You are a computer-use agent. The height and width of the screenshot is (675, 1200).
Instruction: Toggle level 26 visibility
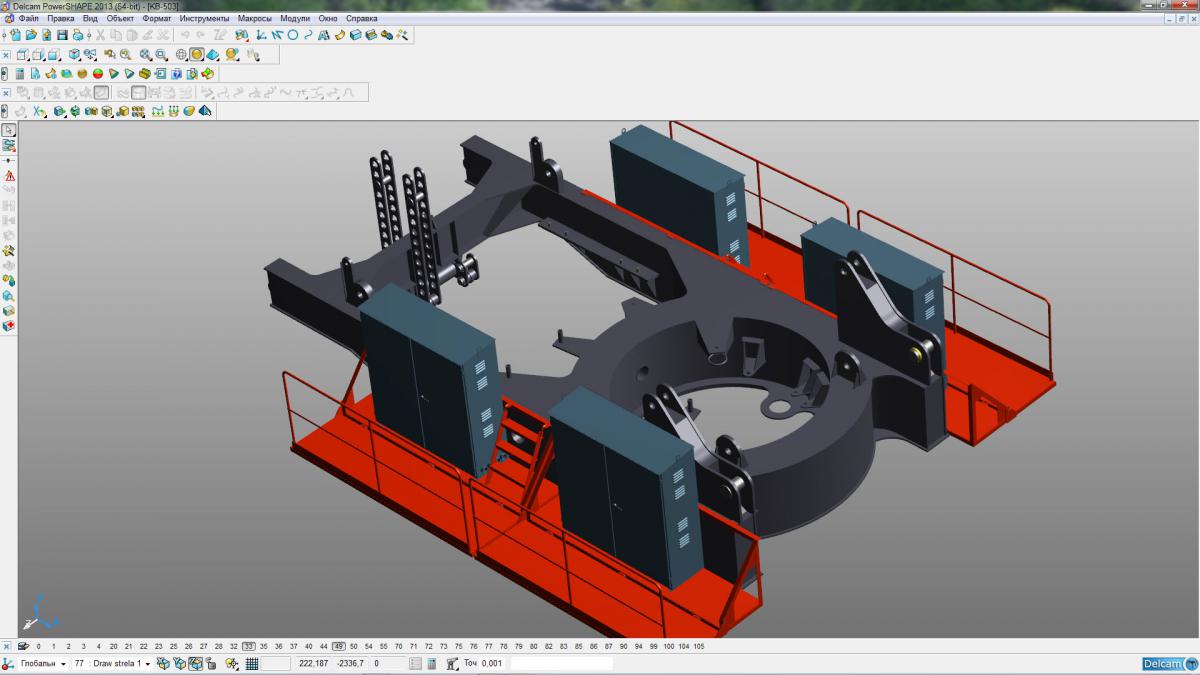(x=188, y=646)
